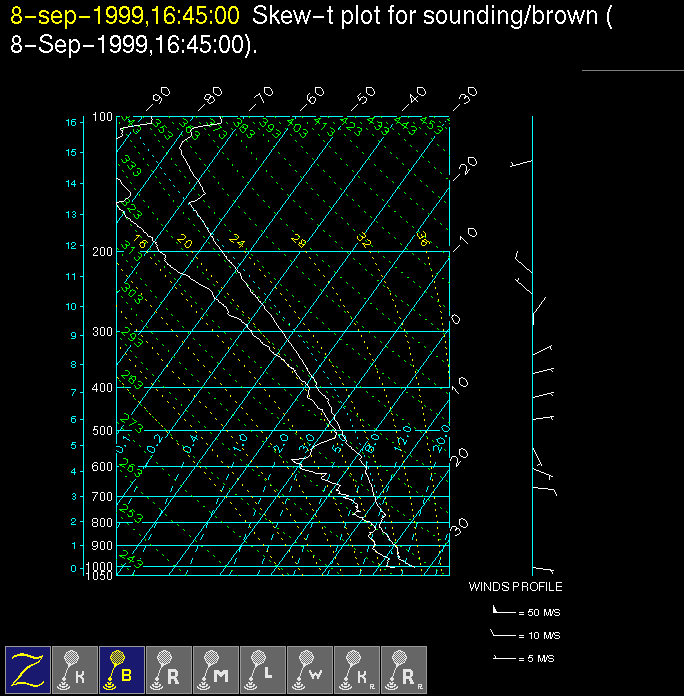Select the L sounding balloon icon
This screenshot has height=696, width=684.
click(x=263, y=669)
